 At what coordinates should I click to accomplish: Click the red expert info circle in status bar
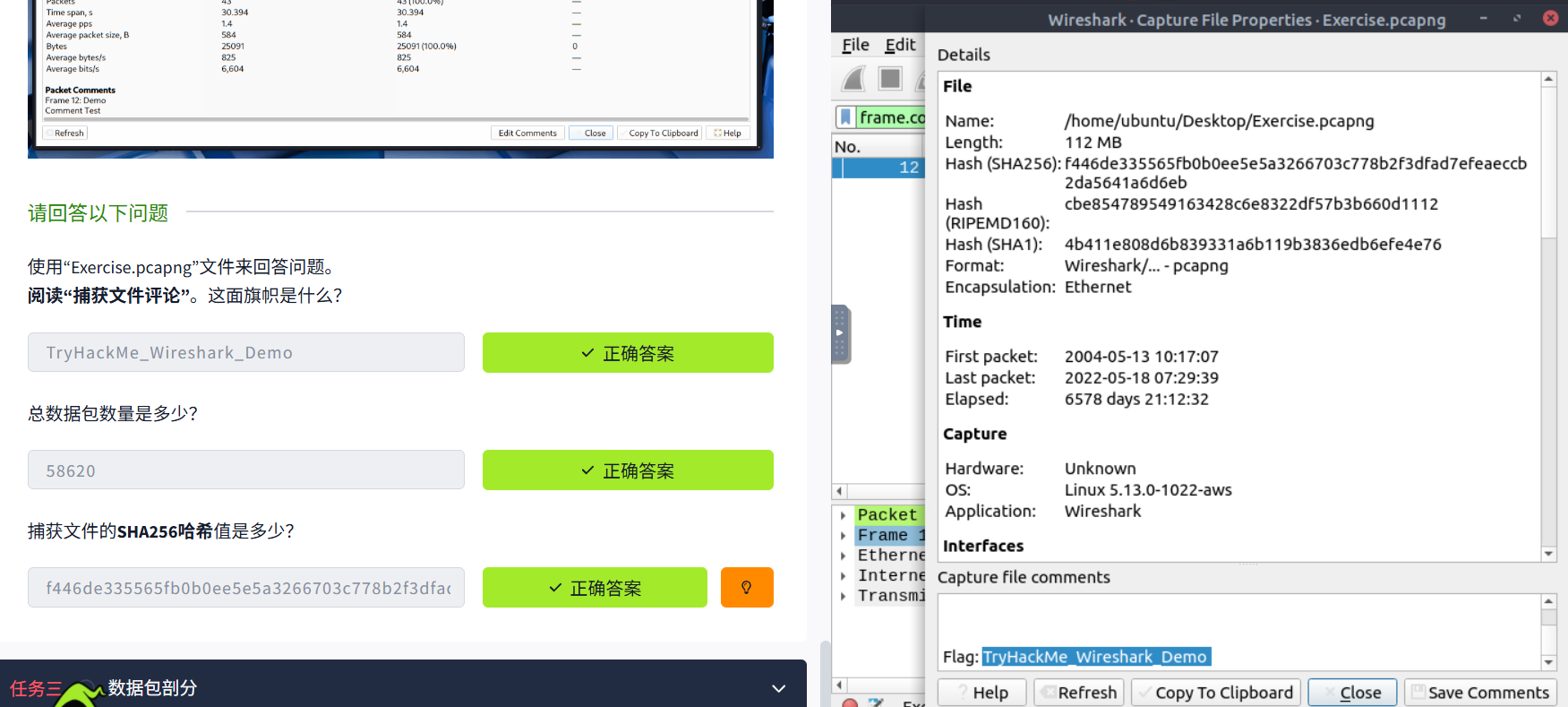[851, 703]
